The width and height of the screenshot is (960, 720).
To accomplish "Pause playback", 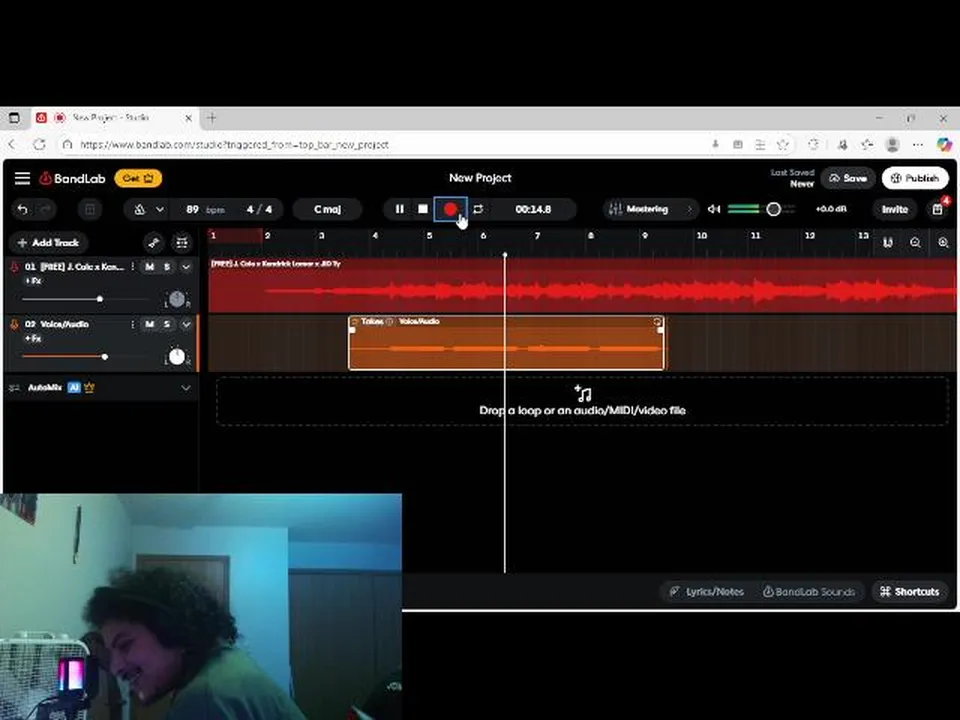I will [399, 209].
